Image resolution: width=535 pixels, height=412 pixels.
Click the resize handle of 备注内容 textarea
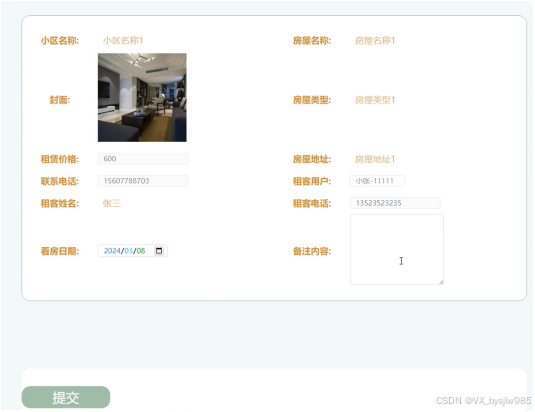441,282
